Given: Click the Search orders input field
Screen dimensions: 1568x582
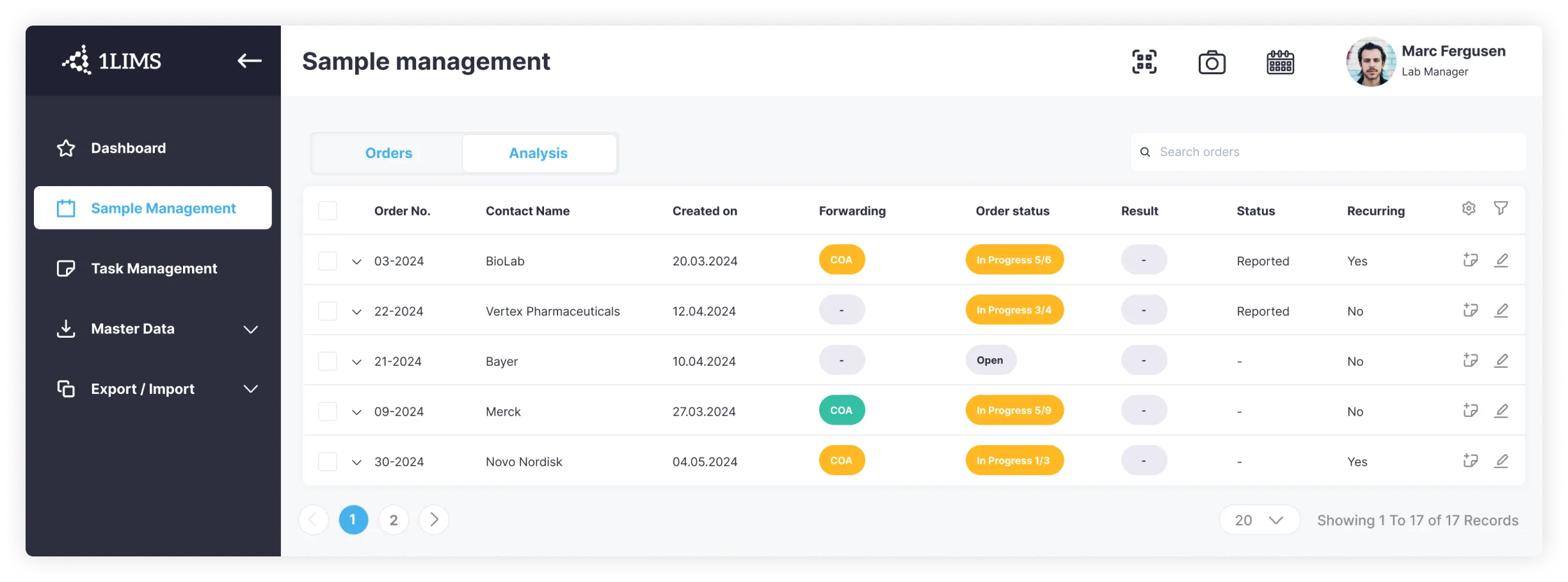Looking at the screenshot, I should tap(1328, 152).
